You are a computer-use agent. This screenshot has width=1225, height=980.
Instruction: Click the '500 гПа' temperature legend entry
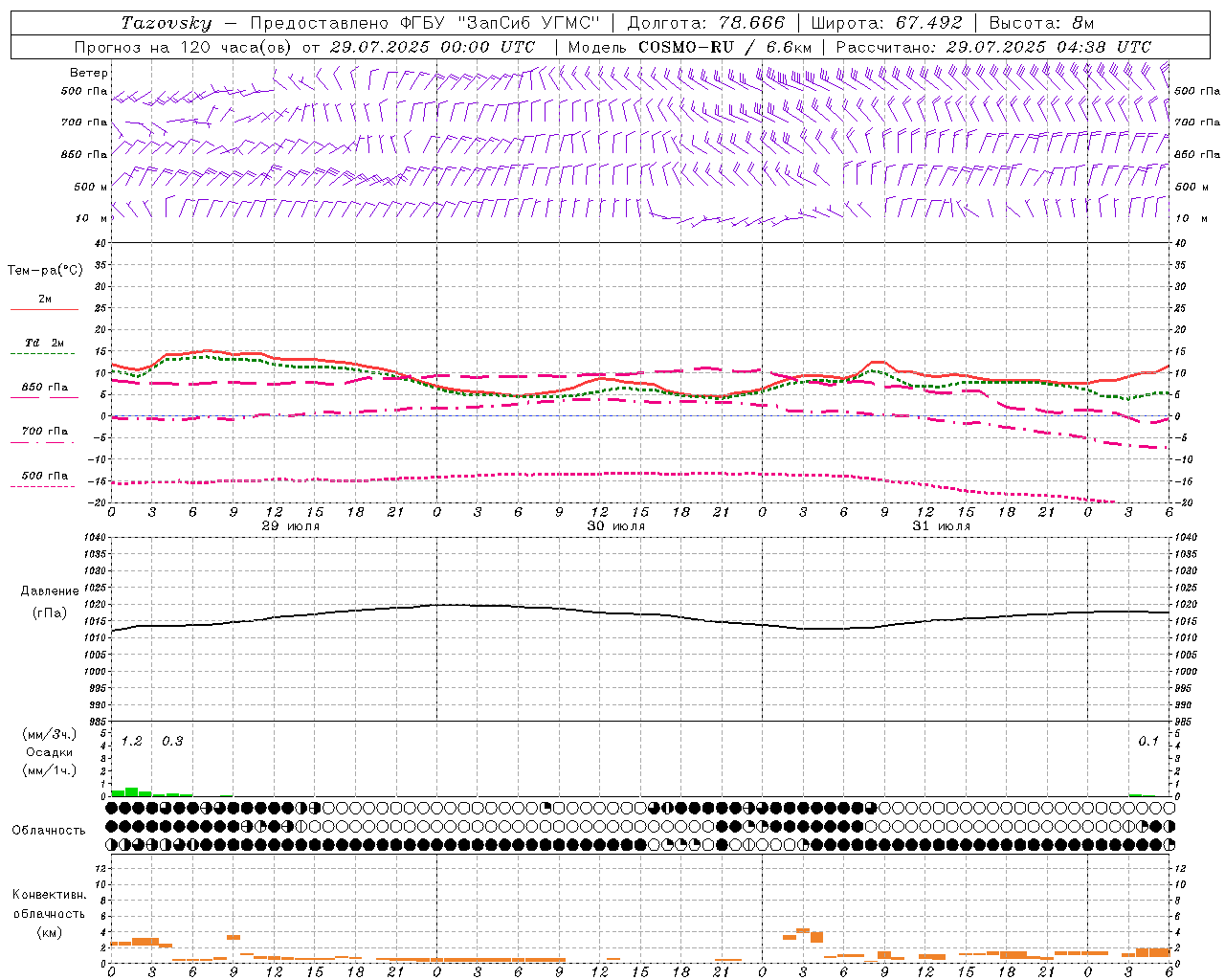click(45, 476)
